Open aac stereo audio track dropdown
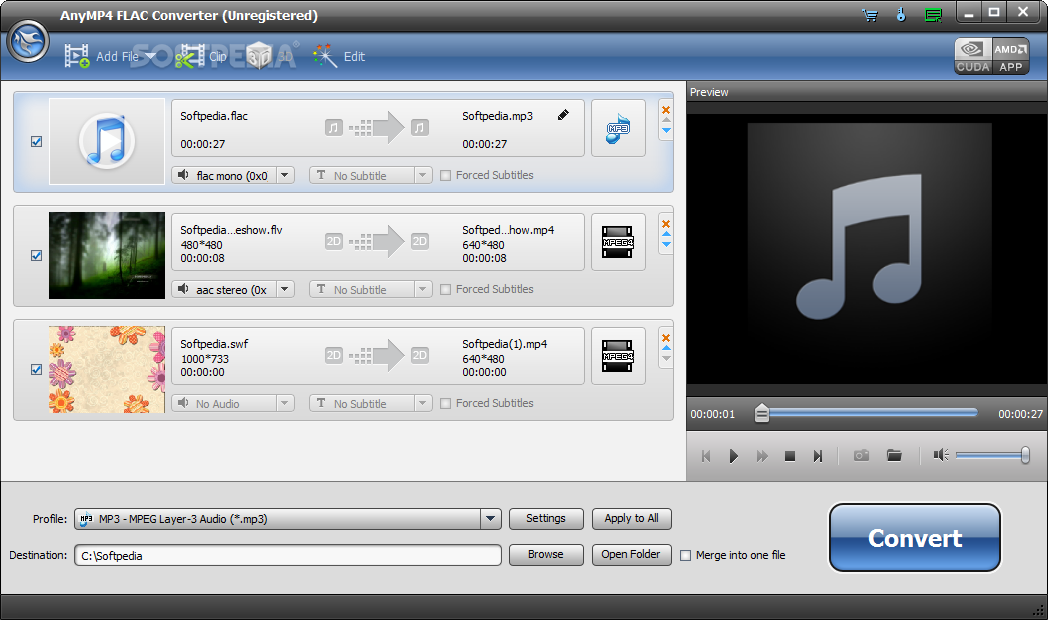This screenshot has width=1048, height=620. [285, 289]
